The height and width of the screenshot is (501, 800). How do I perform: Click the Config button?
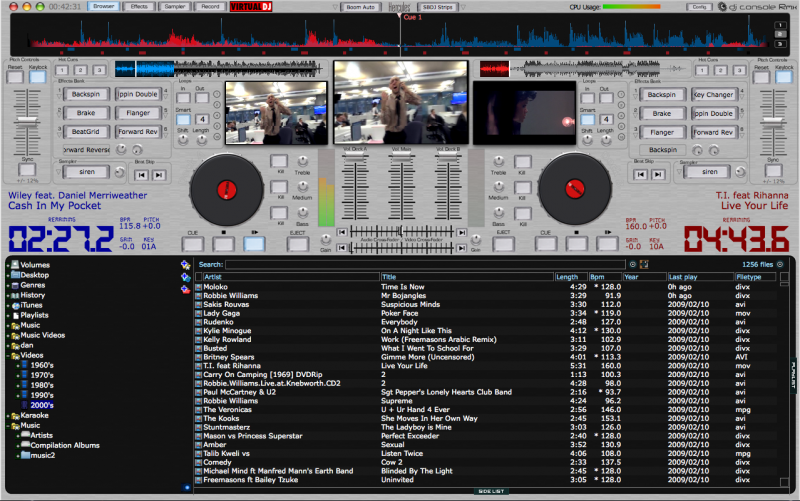[x=698, y=6]
